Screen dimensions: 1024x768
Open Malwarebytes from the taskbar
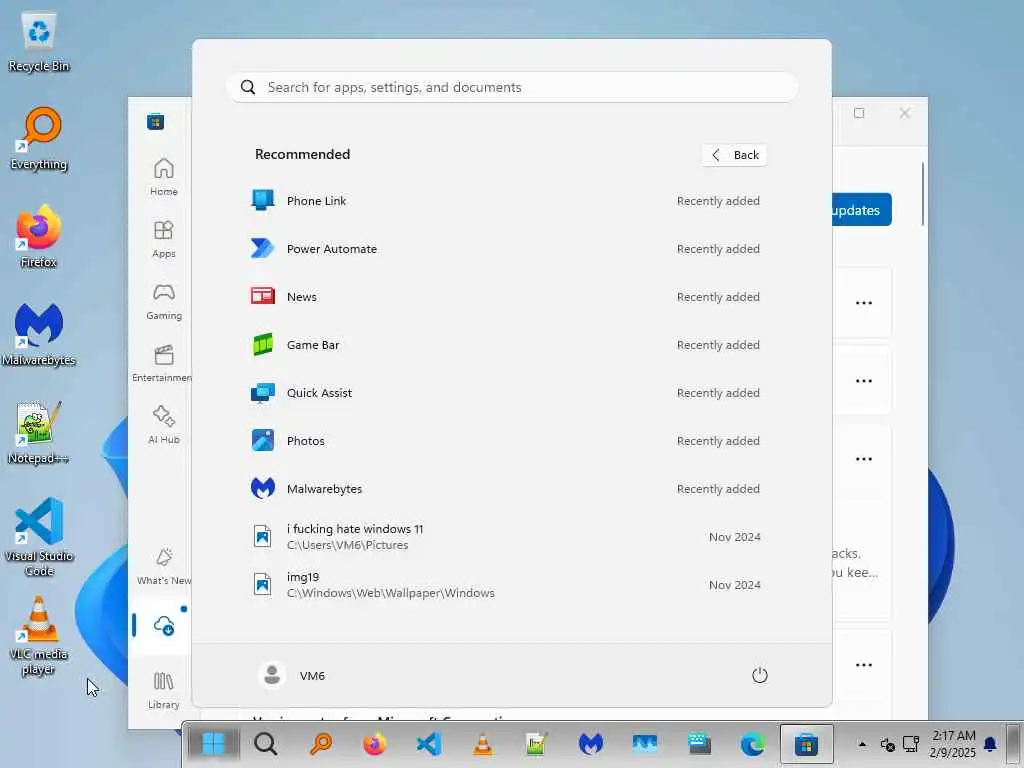tap(590, 744)
